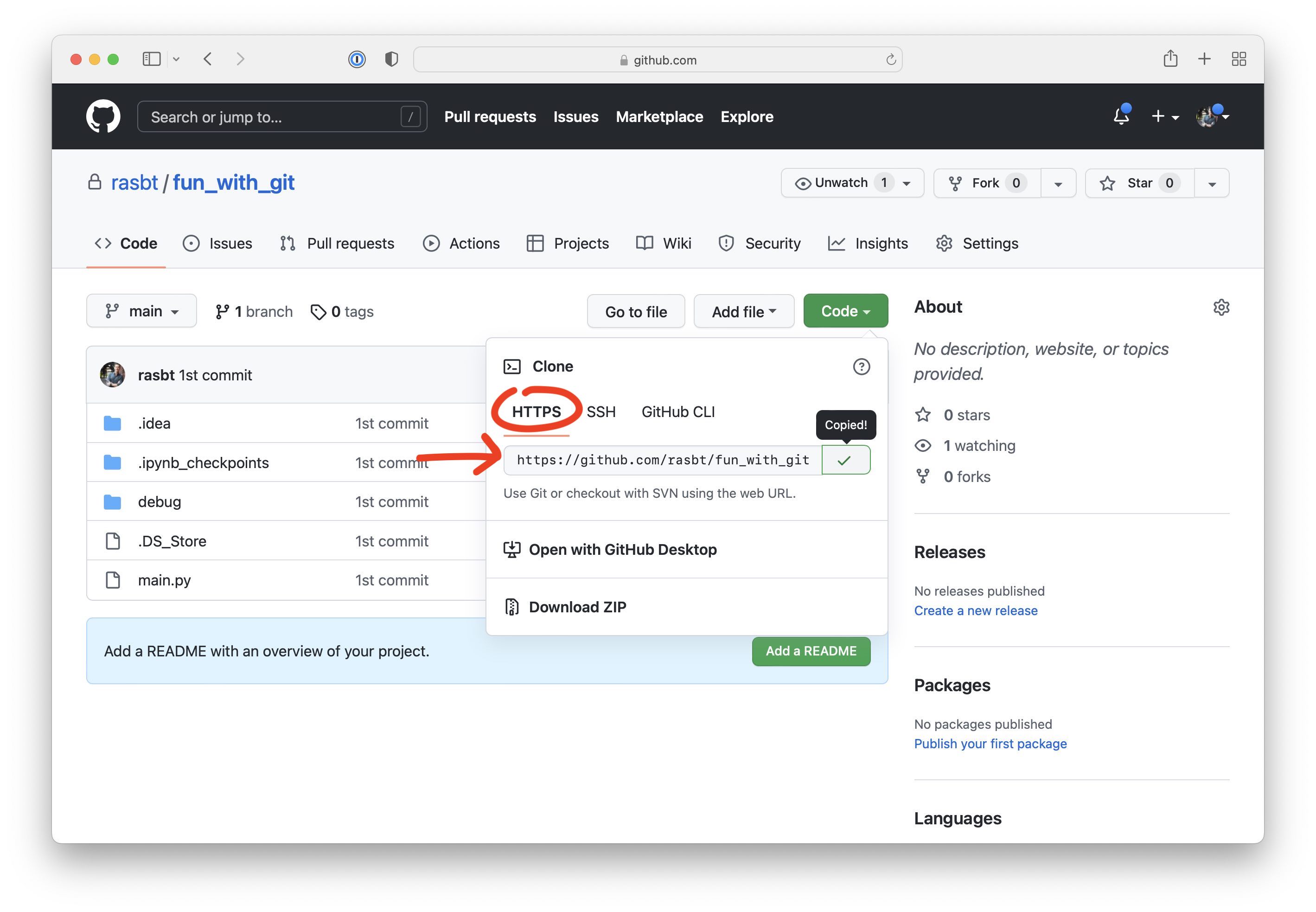
Task: Select the SSH clone option
Action: (601, 411)
